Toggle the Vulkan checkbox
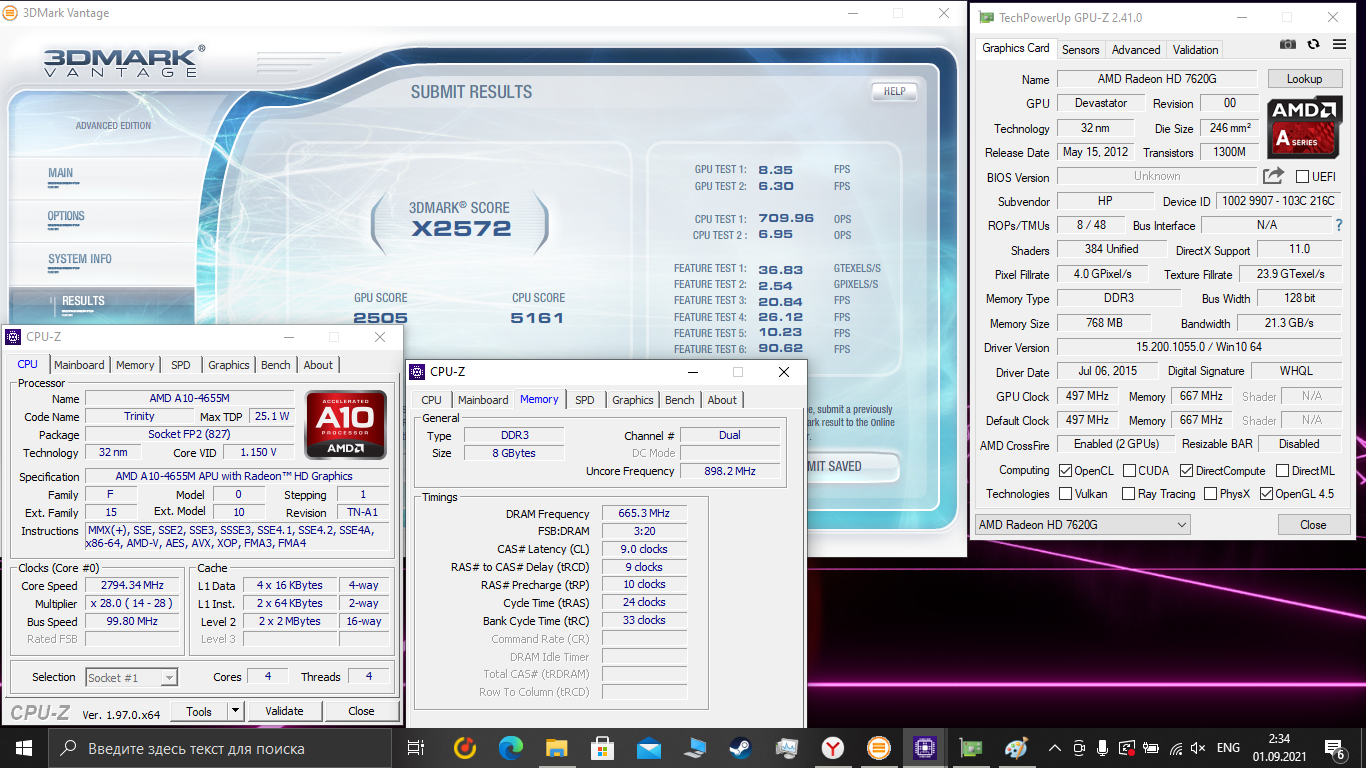The height and width of the screenshot is (768, 1366). tap(1066, 493)
